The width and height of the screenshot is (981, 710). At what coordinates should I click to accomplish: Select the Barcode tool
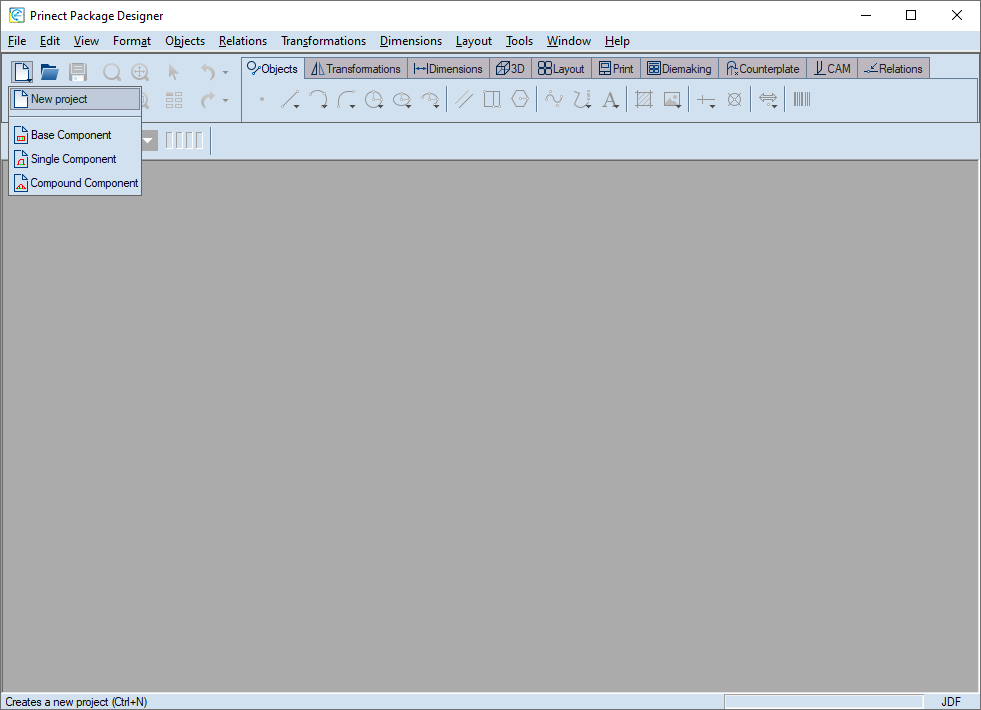(x=802, y=99)
